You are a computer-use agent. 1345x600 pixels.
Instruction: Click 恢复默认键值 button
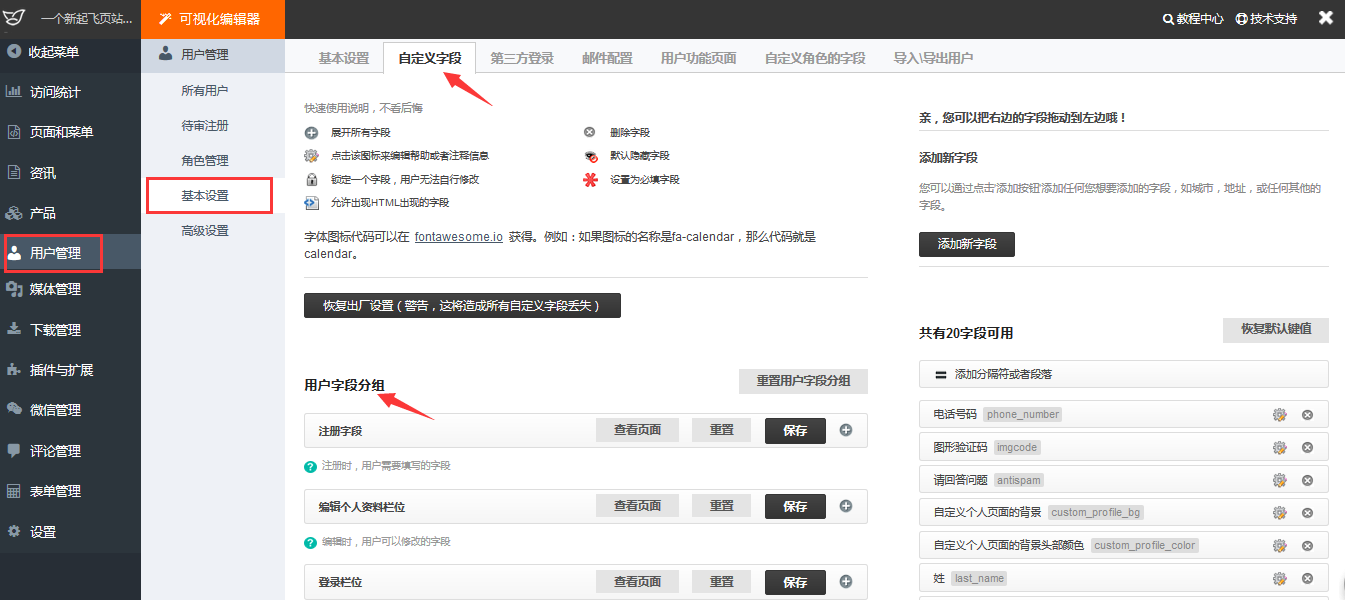click(1276, 330)
